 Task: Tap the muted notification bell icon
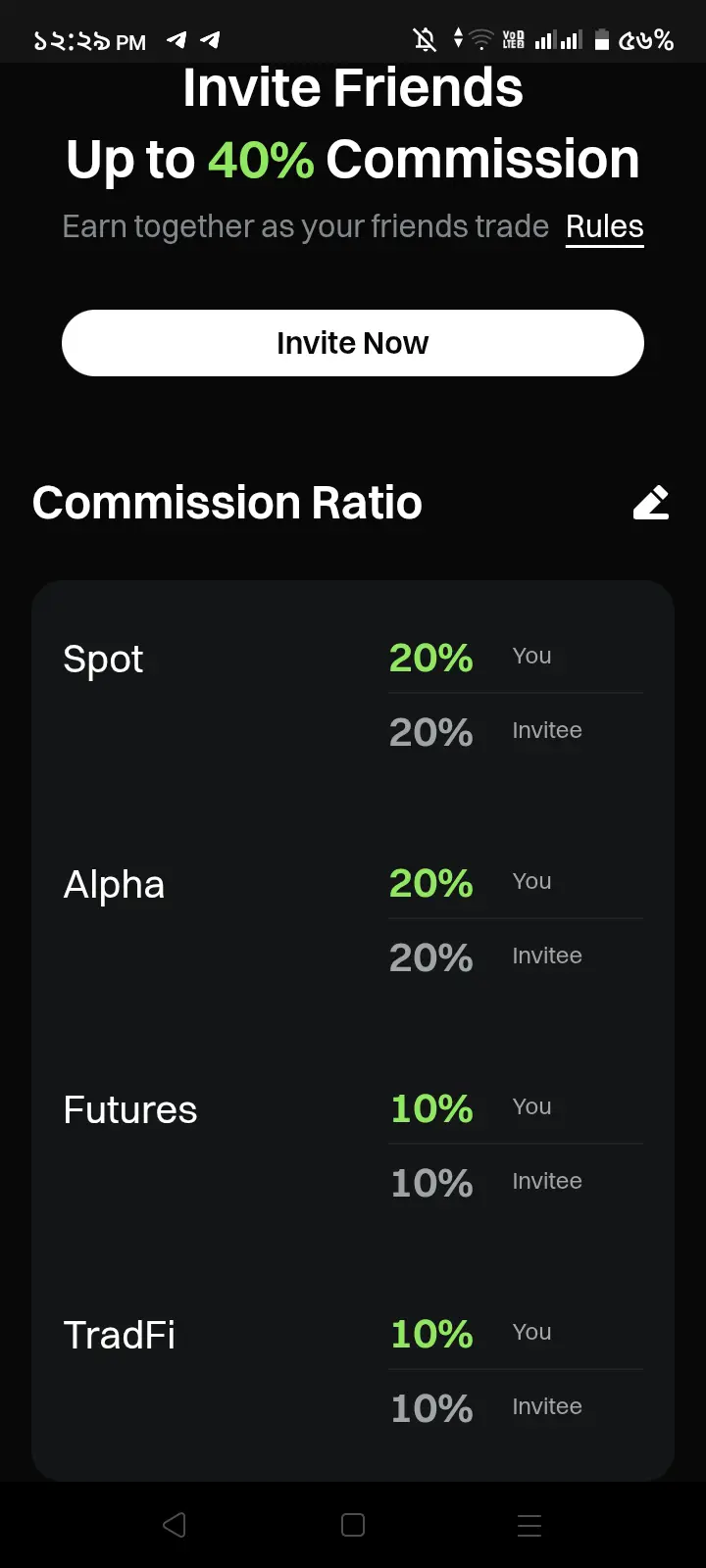tap(425, 40)
